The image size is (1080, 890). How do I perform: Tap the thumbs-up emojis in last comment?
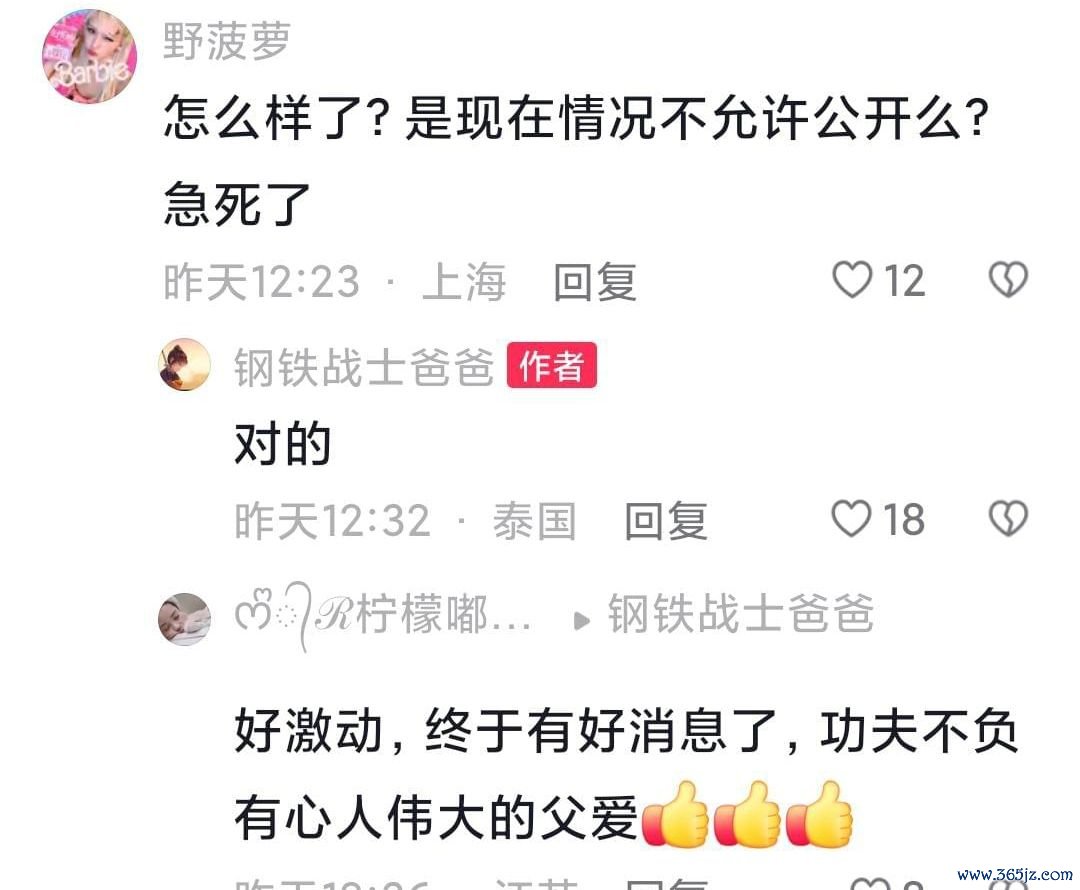[x=747, y=814]
